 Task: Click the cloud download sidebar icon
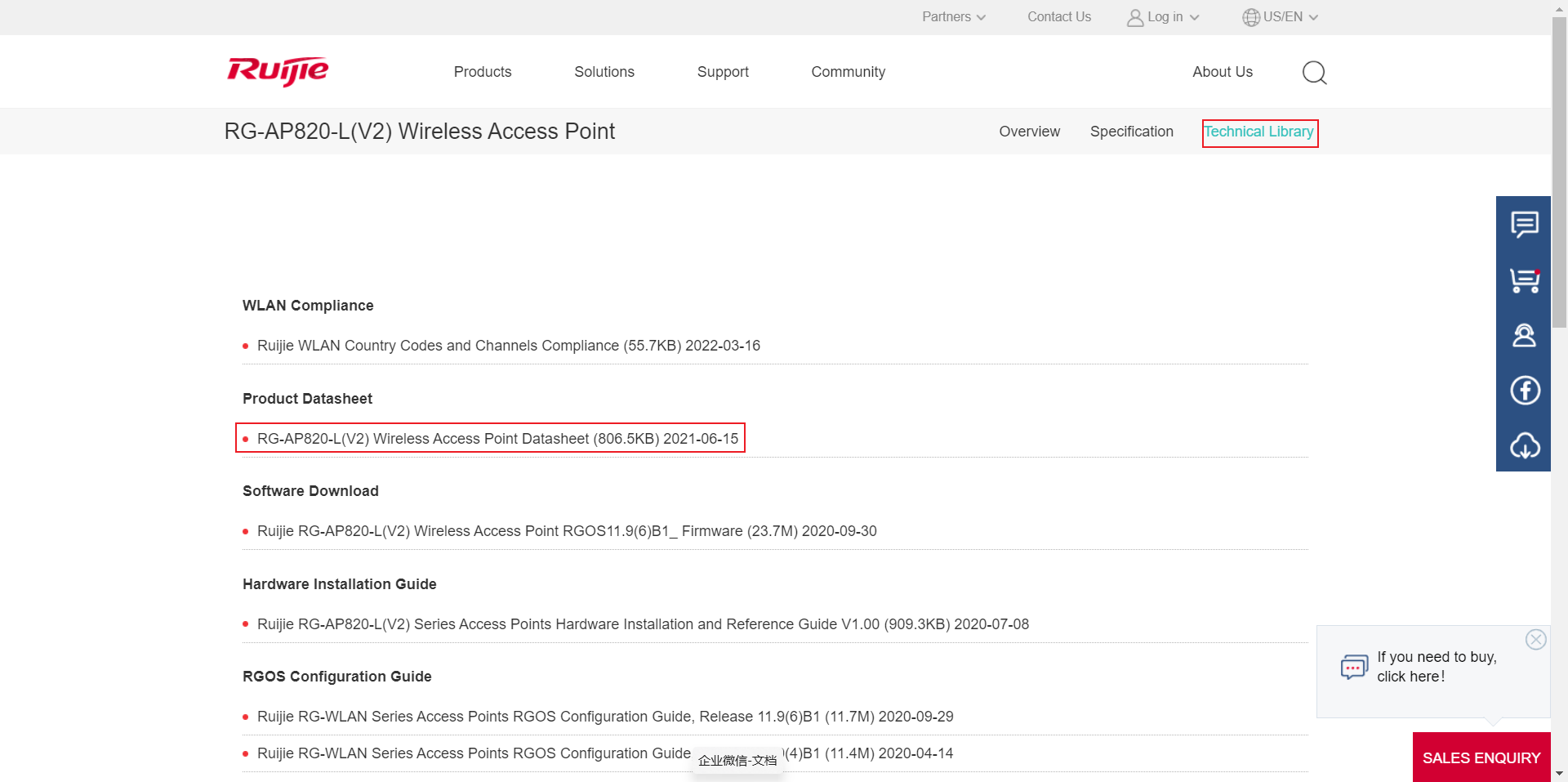[x=1524, y=445]
